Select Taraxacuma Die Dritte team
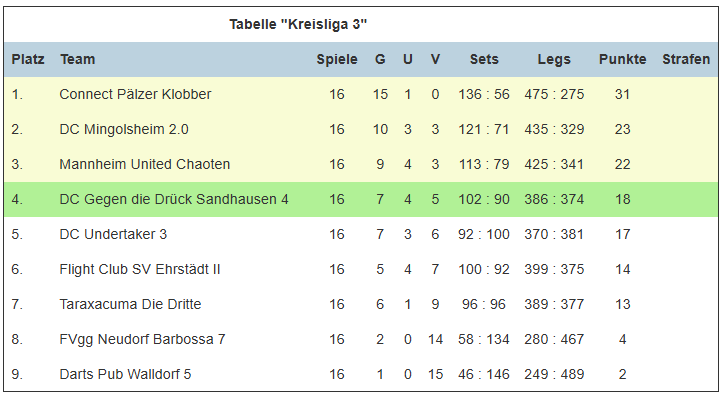 click(130, 304)
